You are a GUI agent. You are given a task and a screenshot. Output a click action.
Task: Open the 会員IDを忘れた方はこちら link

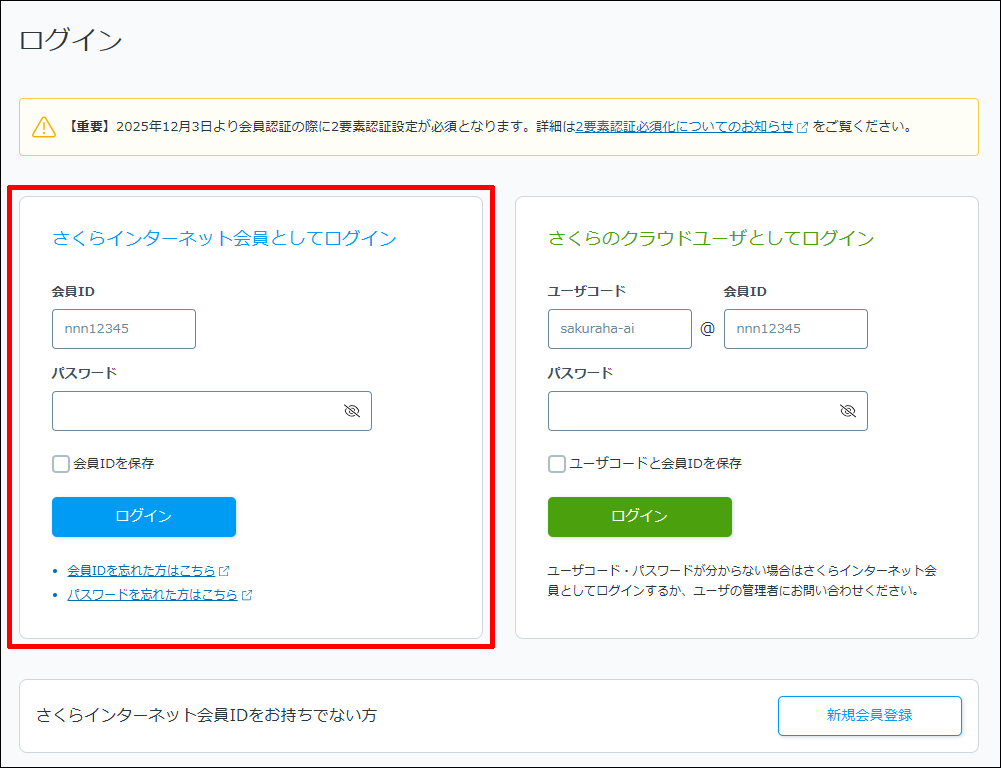click(141, 571)
